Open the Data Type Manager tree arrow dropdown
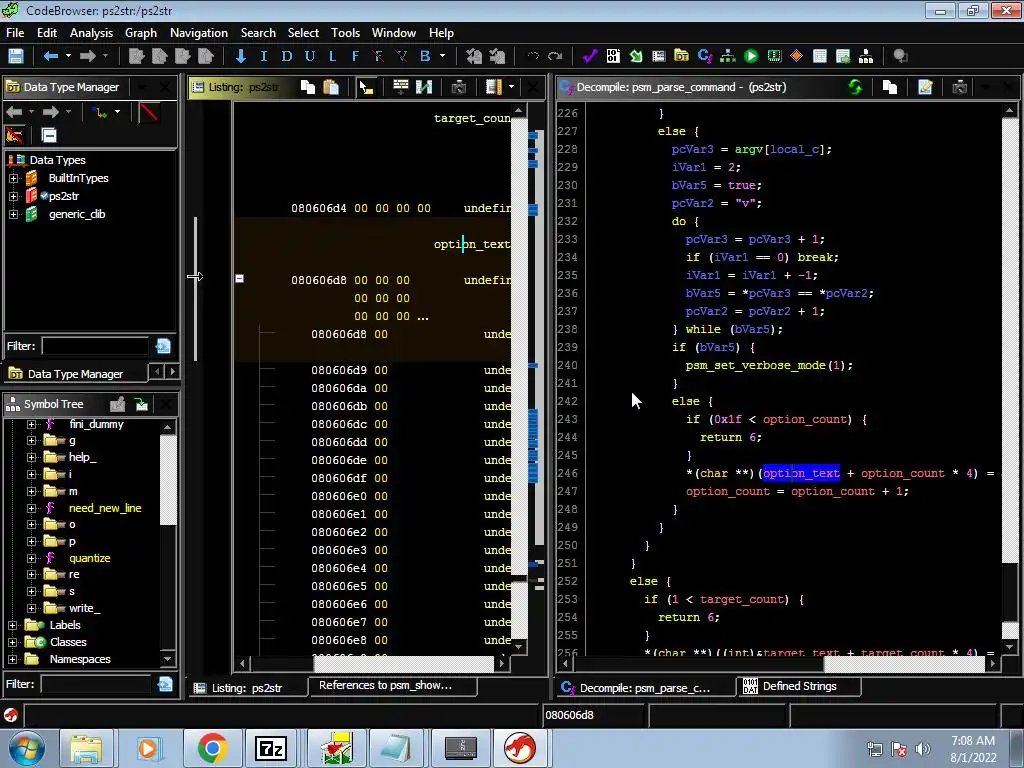 [x=118, y=112]
